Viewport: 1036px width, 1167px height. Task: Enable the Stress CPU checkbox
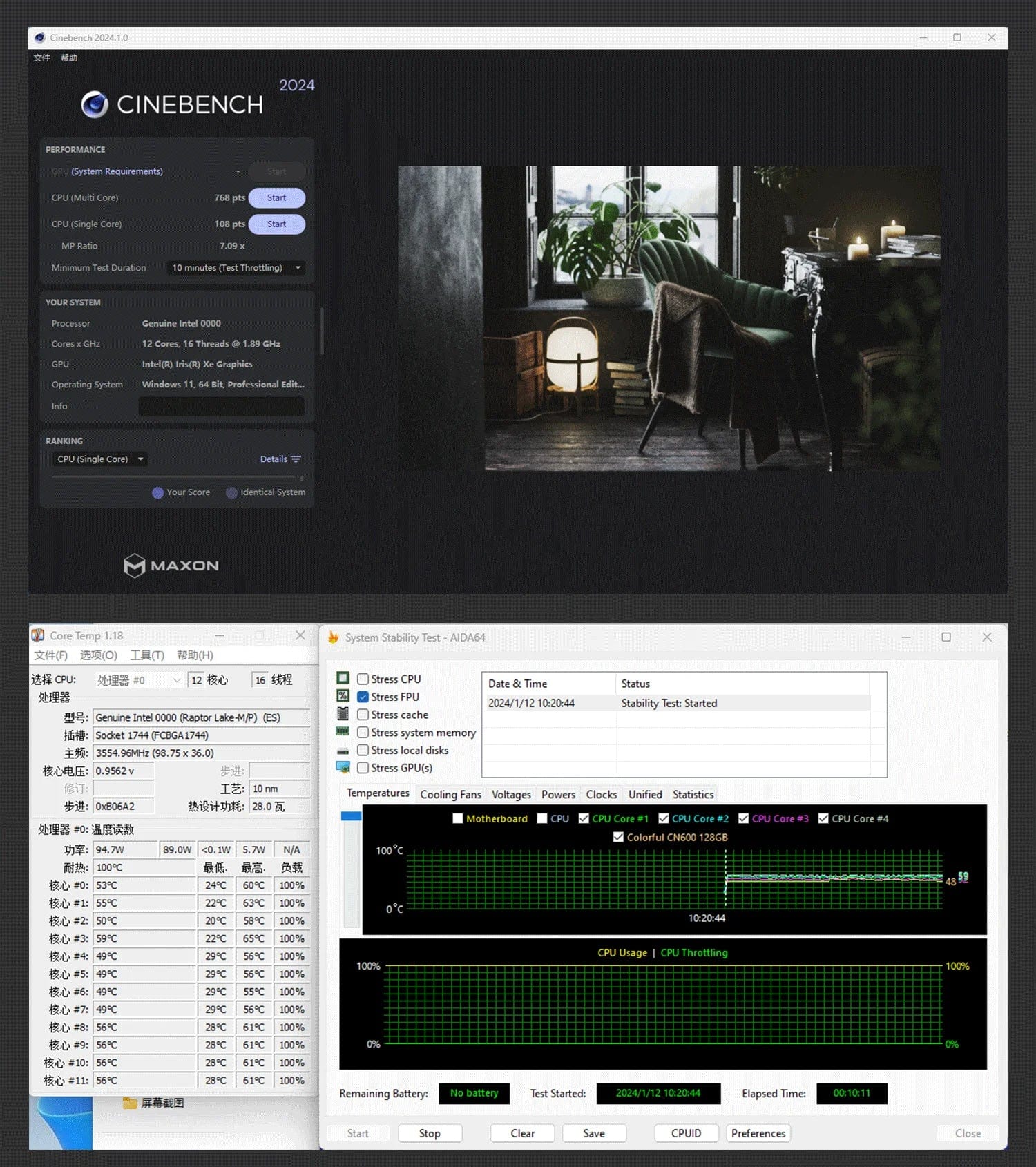tap(363, 679)
